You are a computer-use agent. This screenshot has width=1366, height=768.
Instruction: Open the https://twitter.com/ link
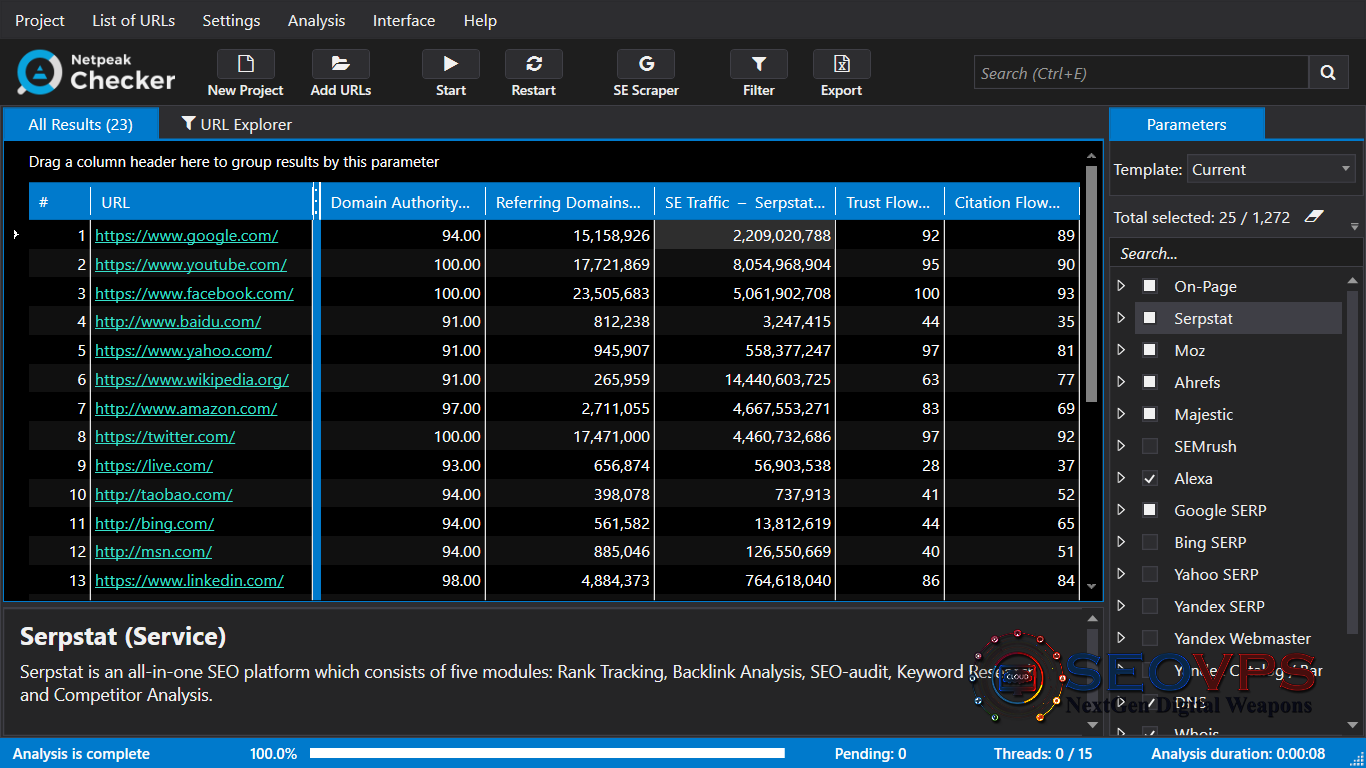tap(165, 436)
